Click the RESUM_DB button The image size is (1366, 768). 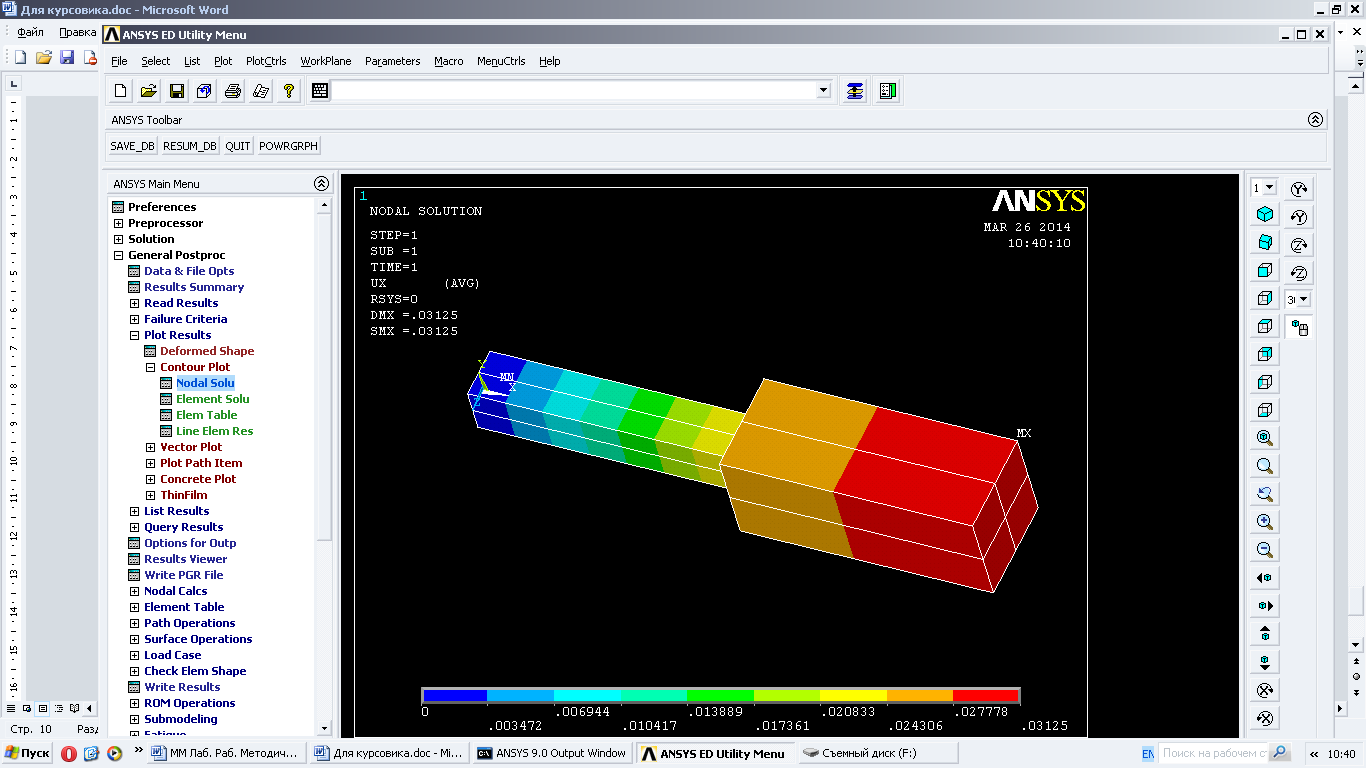click(x=190, y=146)
